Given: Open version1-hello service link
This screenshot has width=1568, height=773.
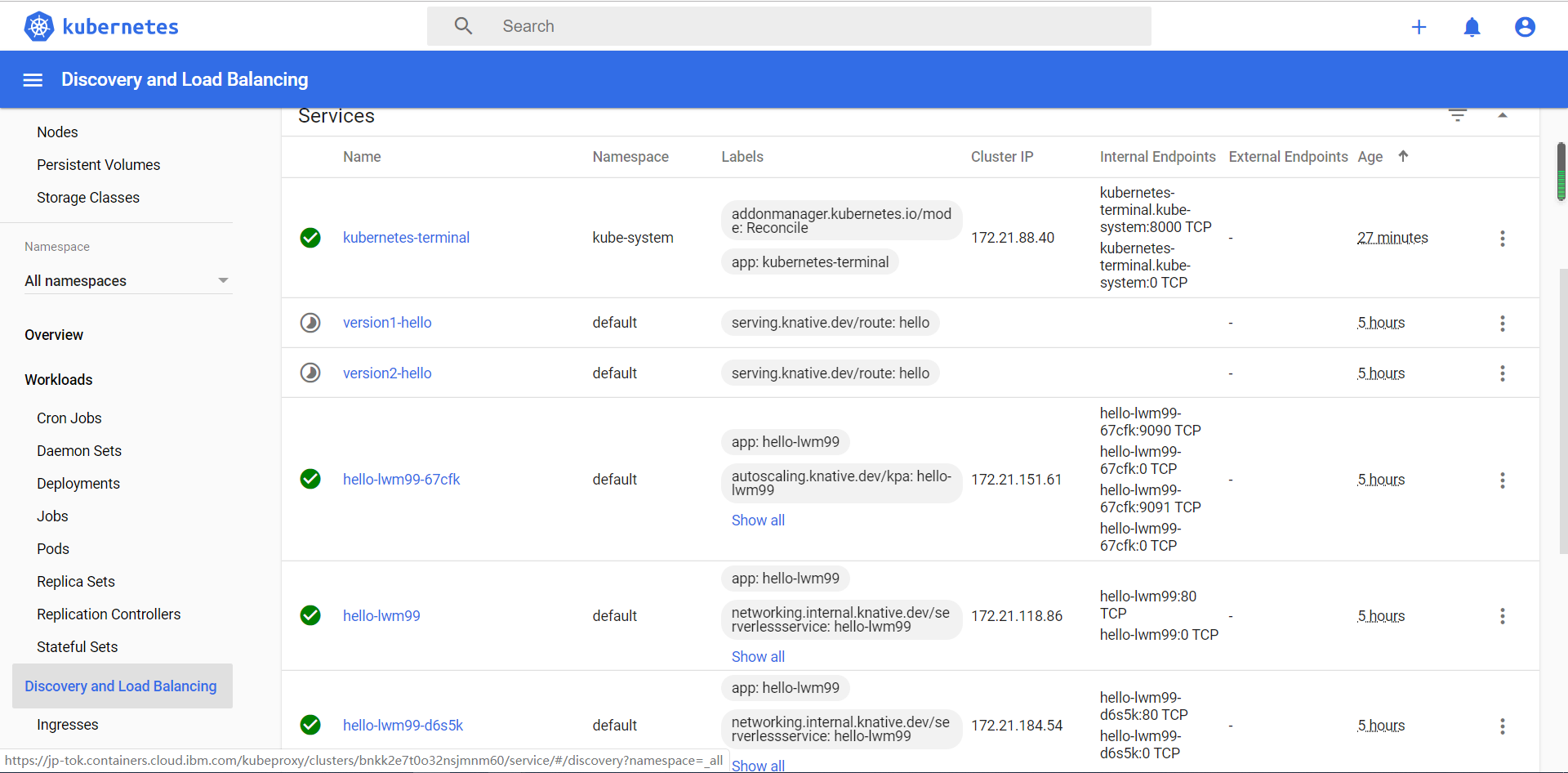Looking at the screenshot, I should (x=387, y=323).
